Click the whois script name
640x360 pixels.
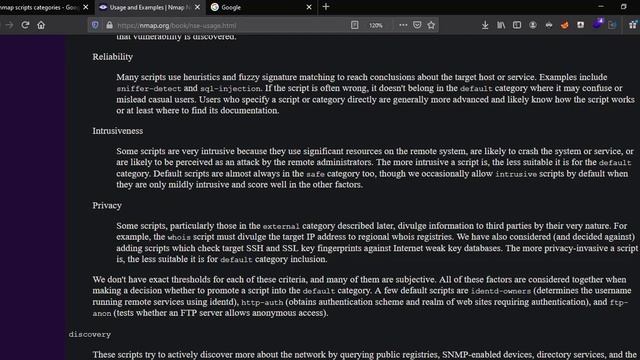[179, 237]
